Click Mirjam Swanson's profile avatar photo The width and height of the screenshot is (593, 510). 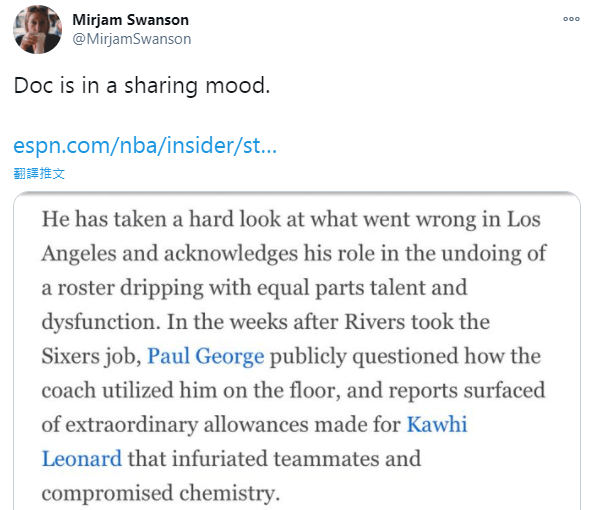coord(37,29)
